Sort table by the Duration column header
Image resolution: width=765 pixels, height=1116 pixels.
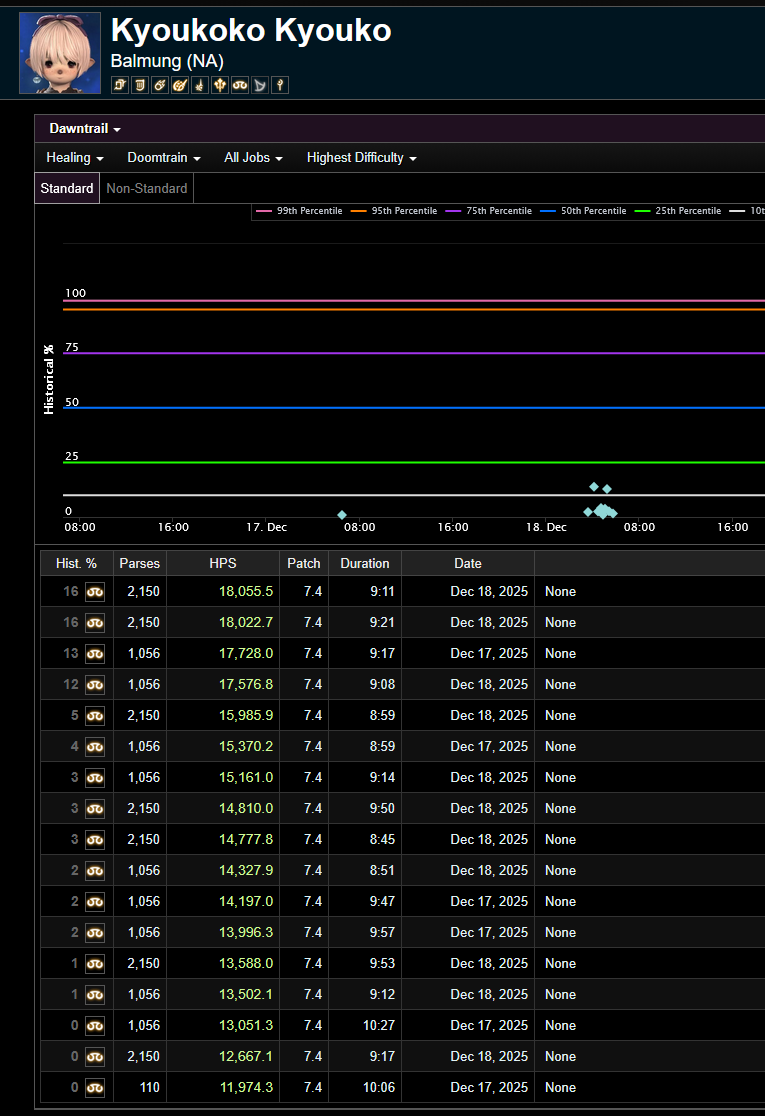(x=364, y=563)
